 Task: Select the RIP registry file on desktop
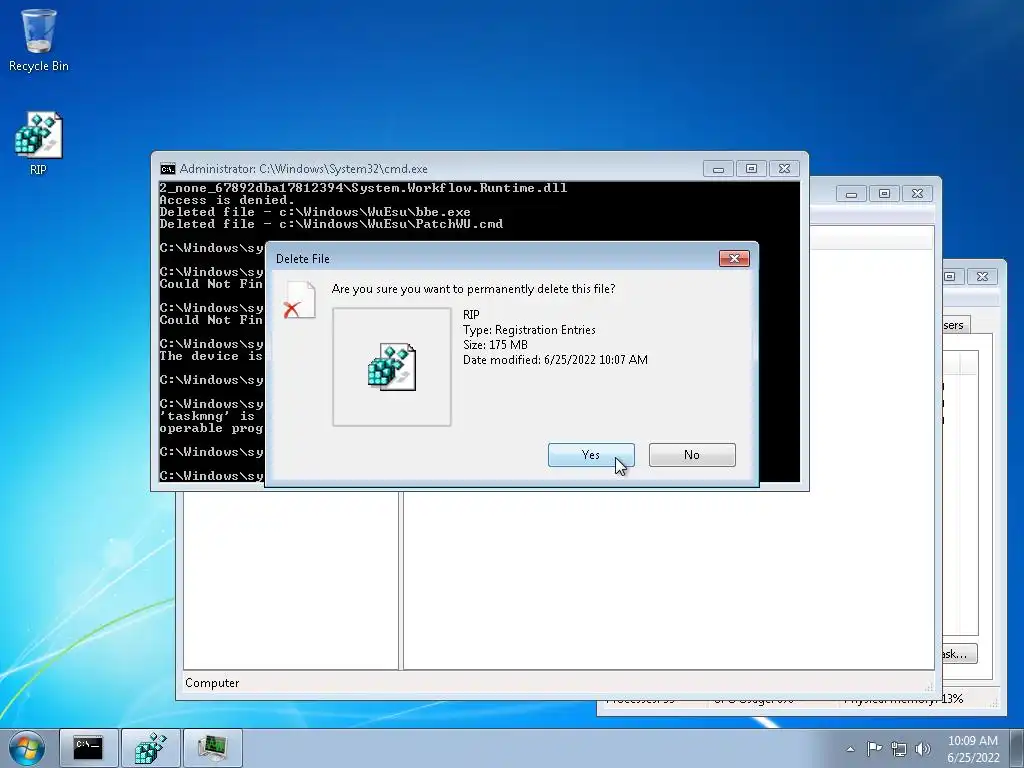[x=39, y=144]
